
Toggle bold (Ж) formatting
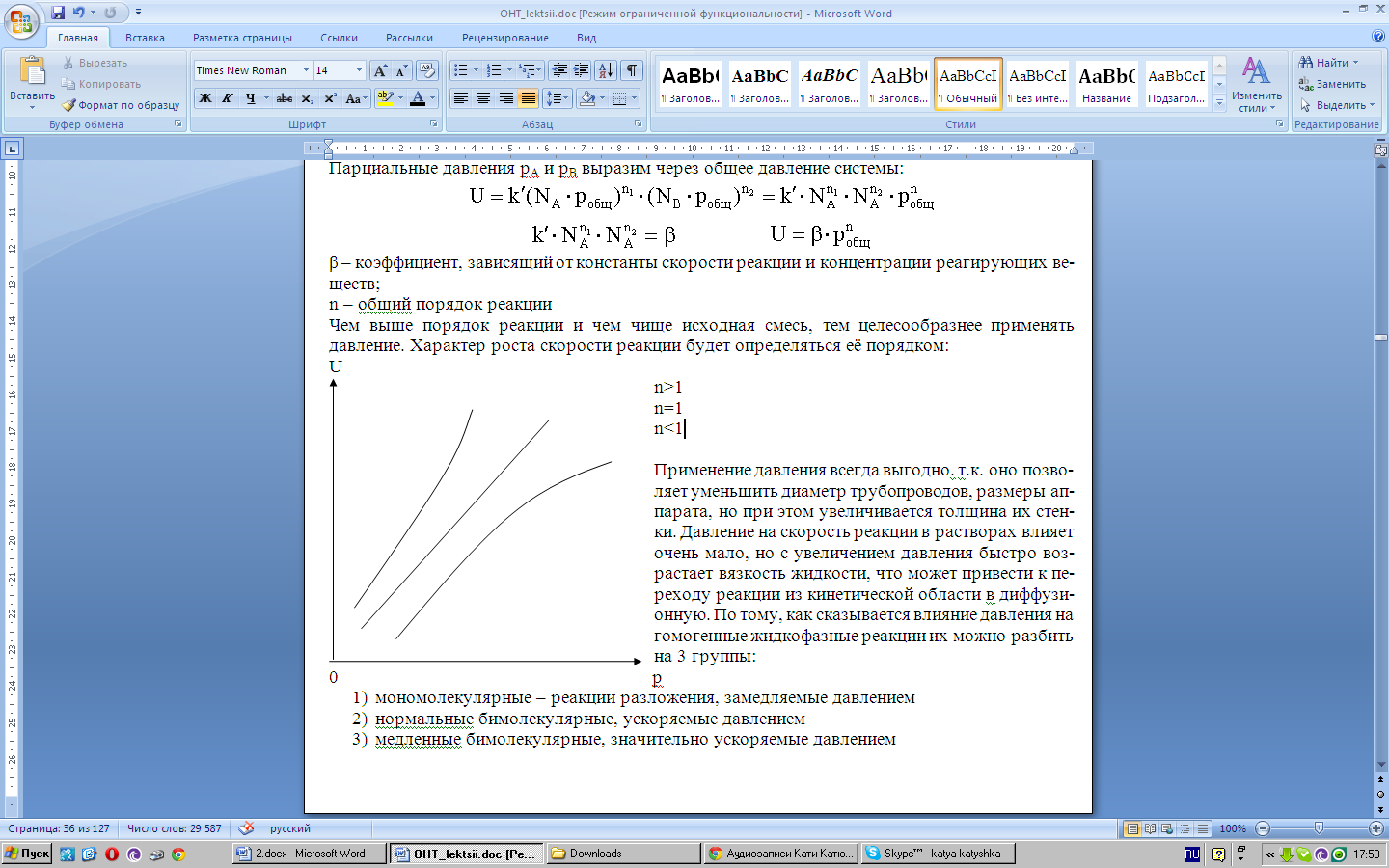click(204, 98)
